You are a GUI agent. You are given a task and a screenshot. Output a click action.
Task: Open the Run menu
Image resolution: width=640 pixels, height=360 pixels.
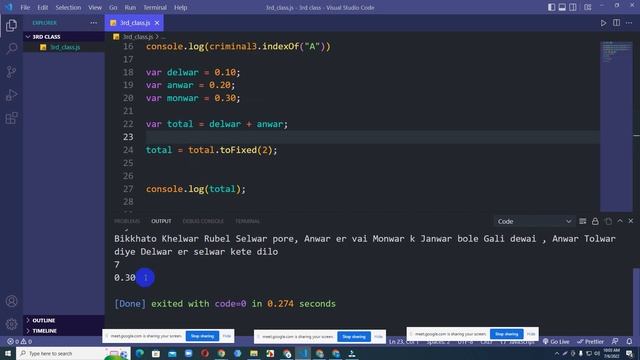130,7
